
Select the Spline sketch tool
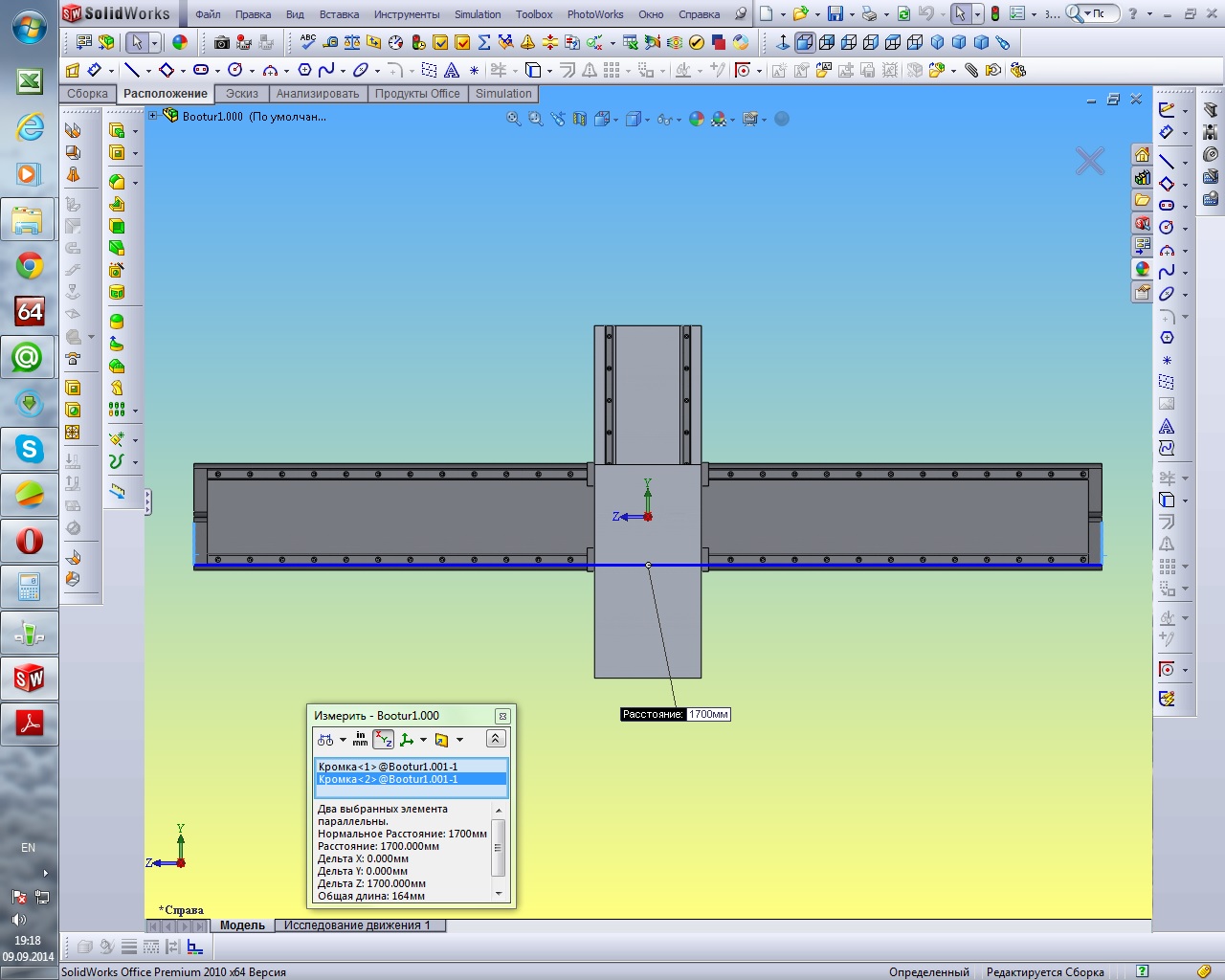tap(326, 70)
